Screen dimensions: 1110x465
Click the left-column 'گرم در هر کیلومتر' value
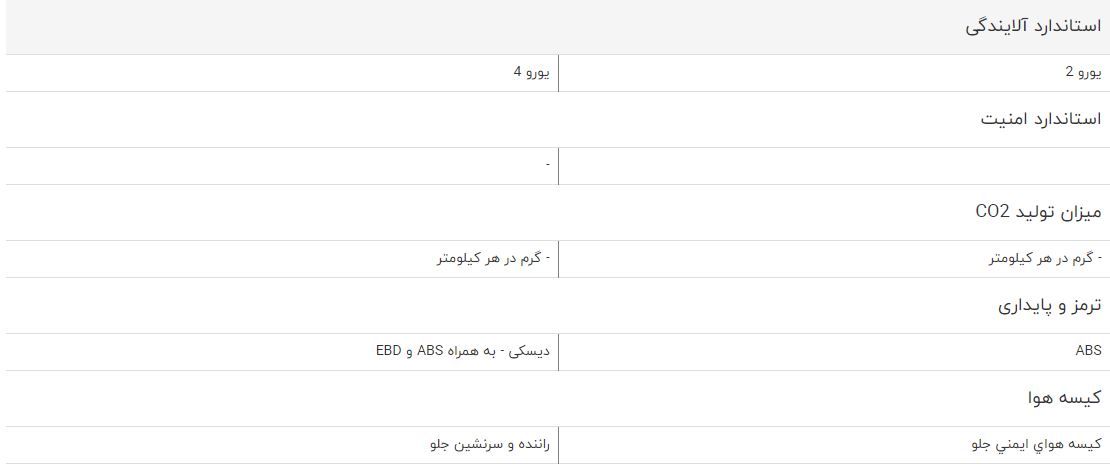tap(493, 258)
